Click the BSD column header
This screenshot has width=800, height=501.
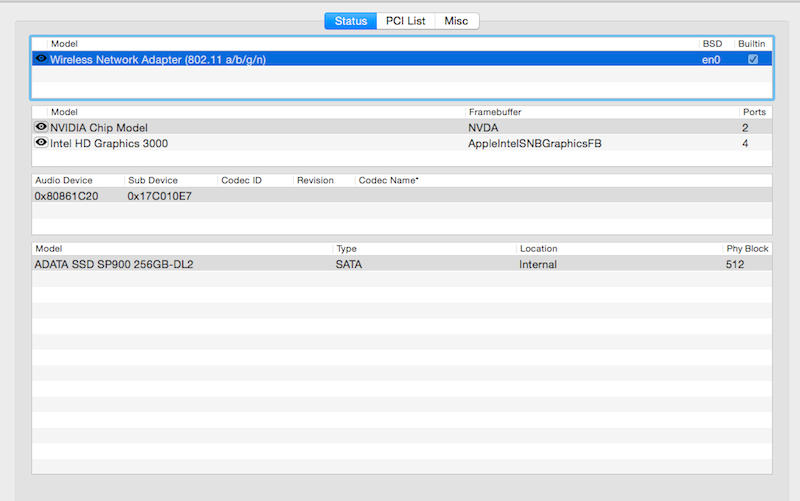(x=711, y=44)
